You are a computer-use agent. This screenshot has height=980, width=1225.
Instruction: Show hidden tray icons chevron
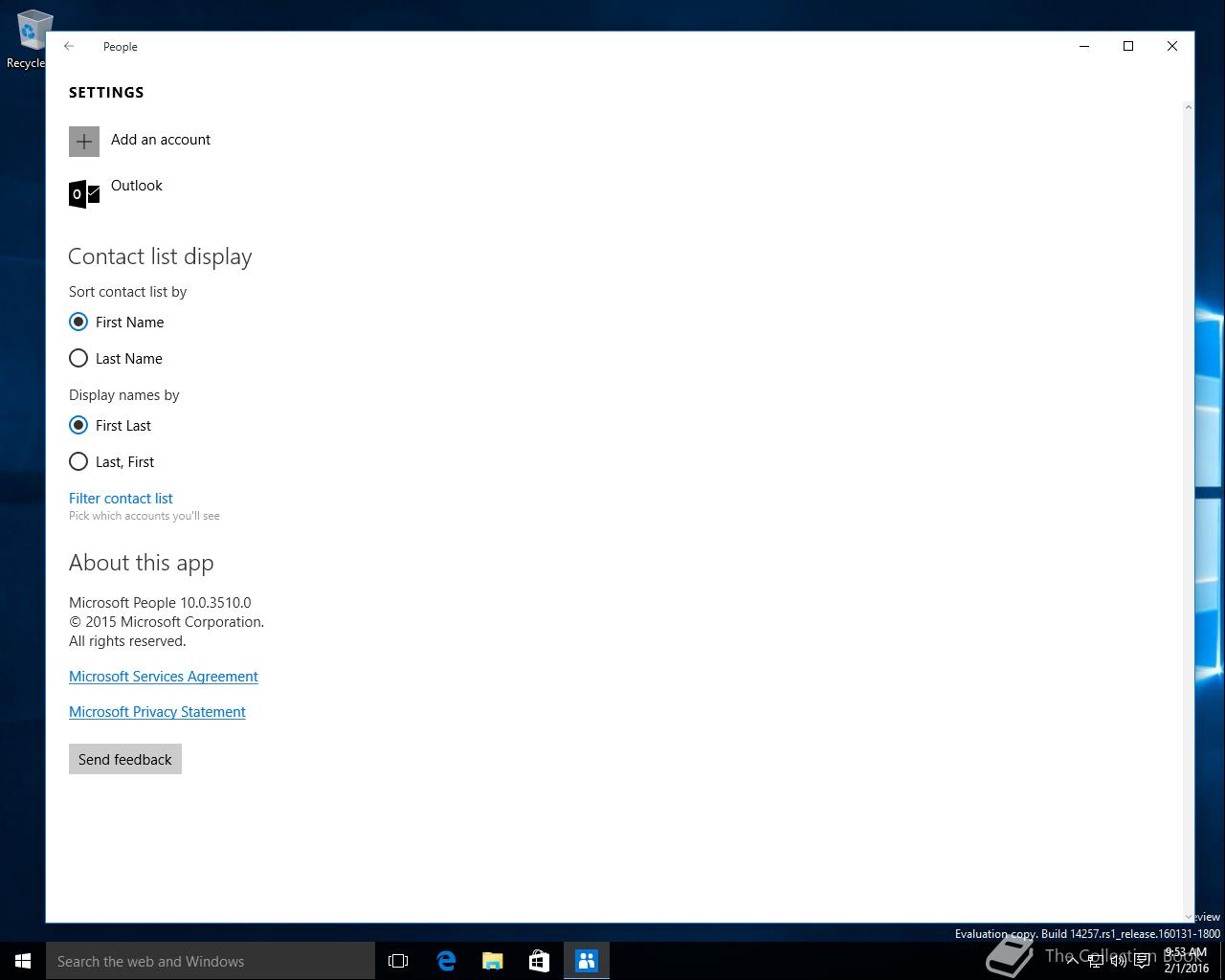pyautogui.click(x=1072, y=961)
